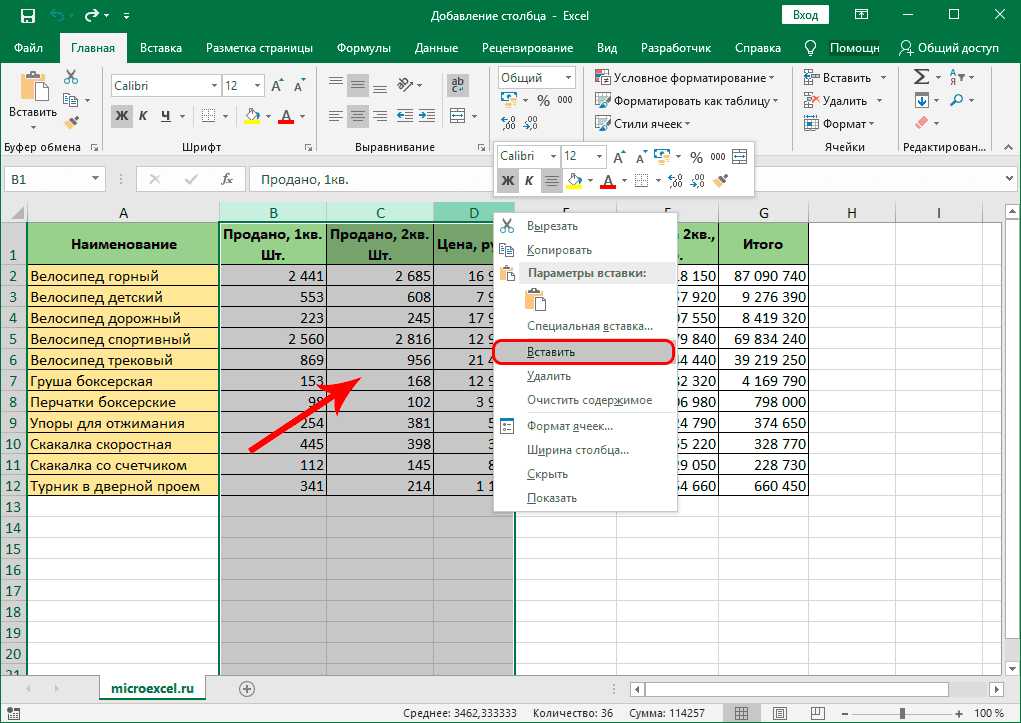The height and width of the screenshot is (723, 1021).
Task: Click the Вход button in title bar
Action: click(804, 15)
